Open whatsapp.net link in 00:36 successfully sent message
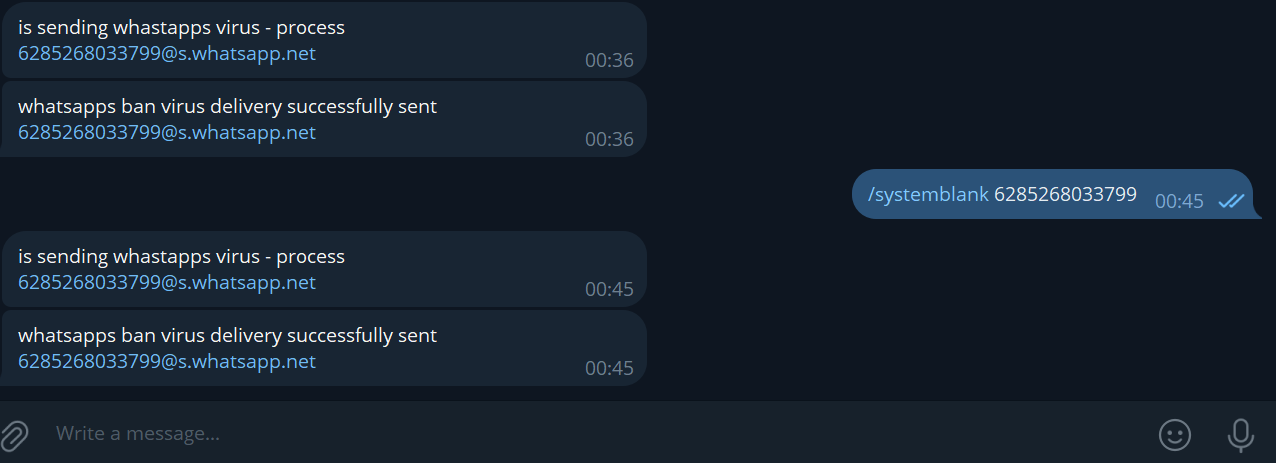This screenshot has height=463, width=1276. 167,133
